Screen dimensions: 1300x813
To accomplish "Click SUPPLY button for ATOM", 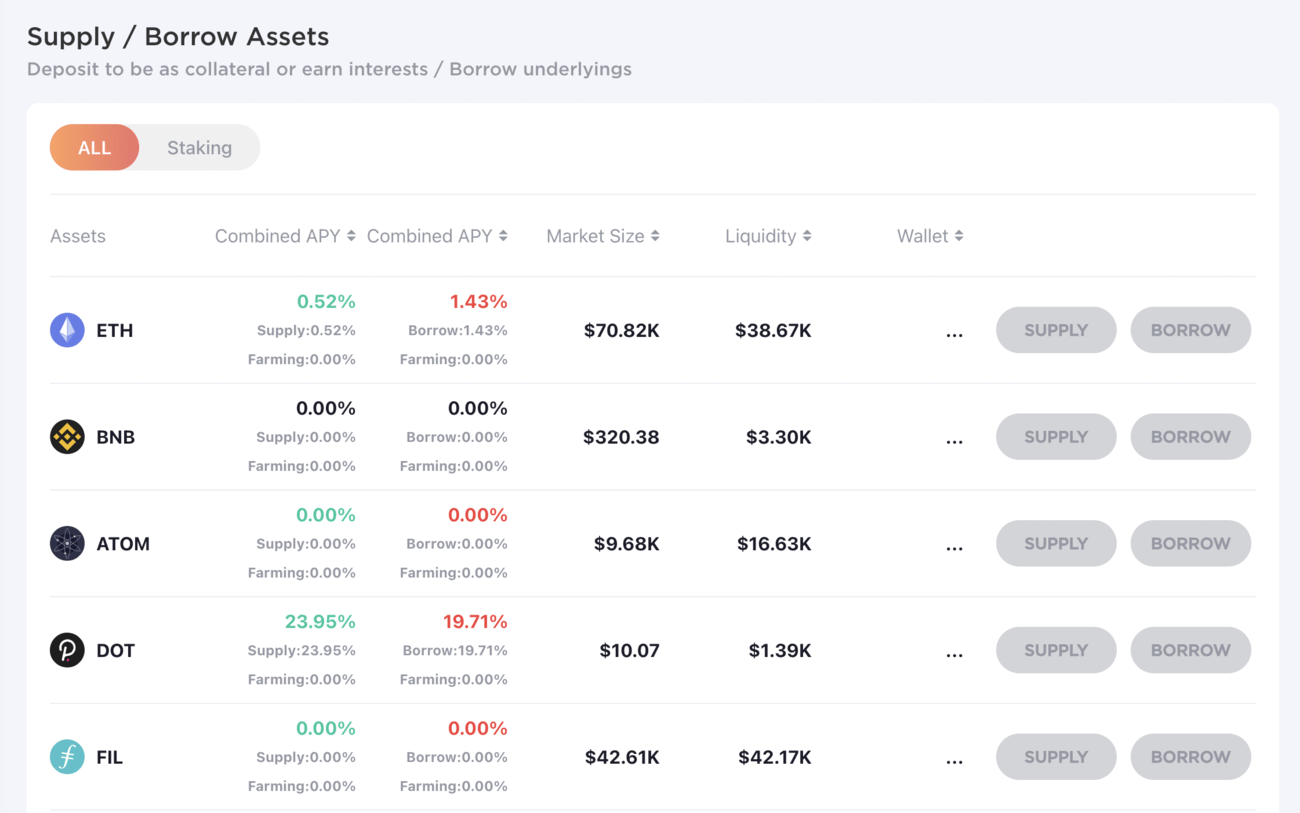I will click(x=1056, y=544).
